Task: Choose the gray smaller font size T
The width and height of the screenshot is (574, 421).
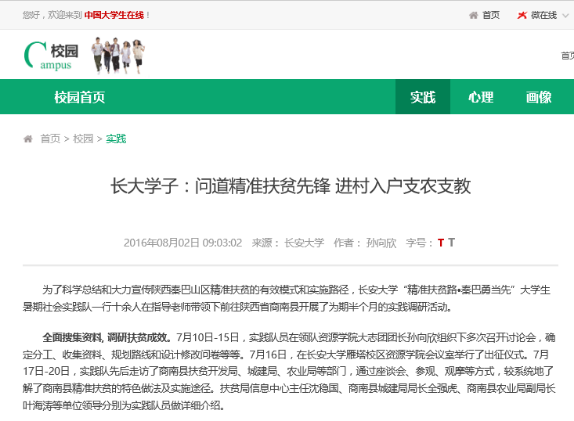Action: click(451, 243)
